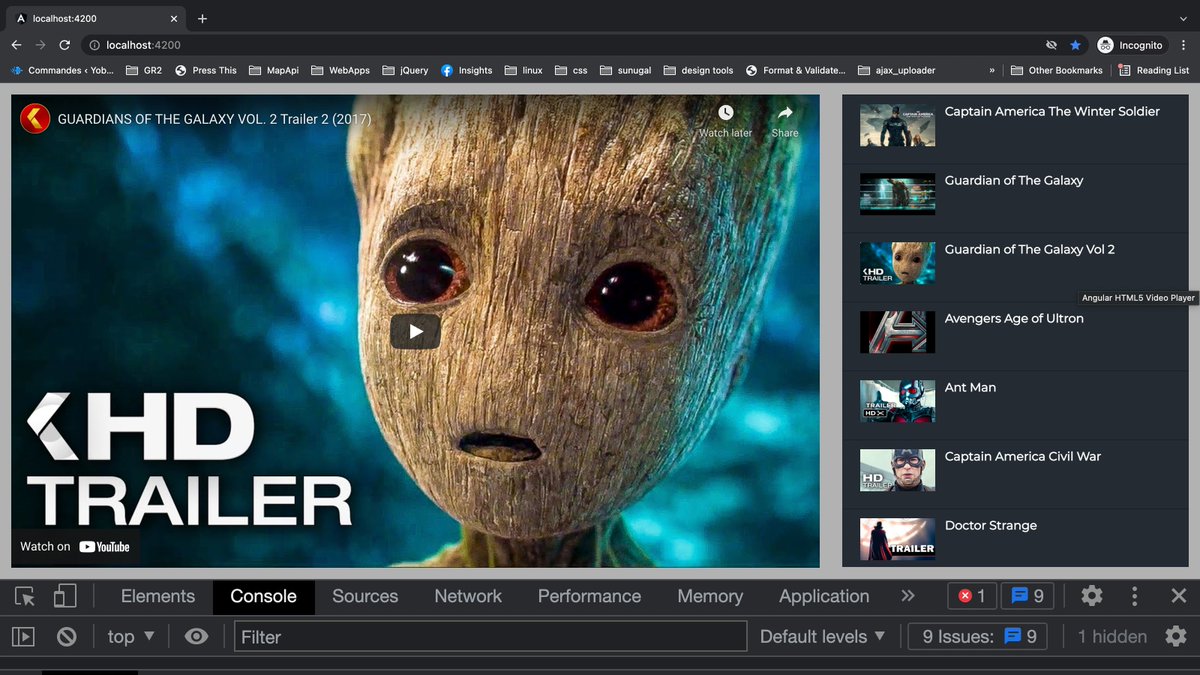Open the top context dropdown
The image size is (1200, 675).
point(131,637)
